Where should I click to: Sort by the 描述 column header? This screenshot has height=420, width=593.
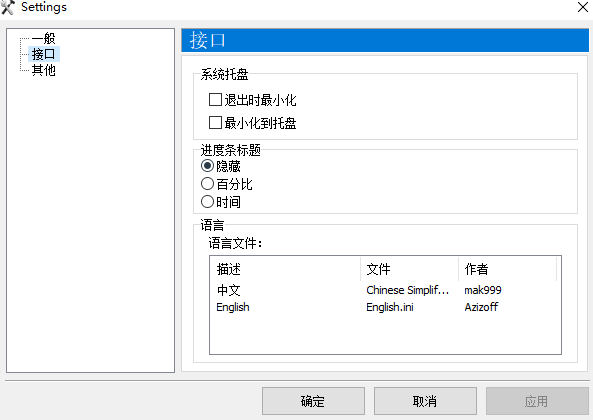click(x=285, y=269)
